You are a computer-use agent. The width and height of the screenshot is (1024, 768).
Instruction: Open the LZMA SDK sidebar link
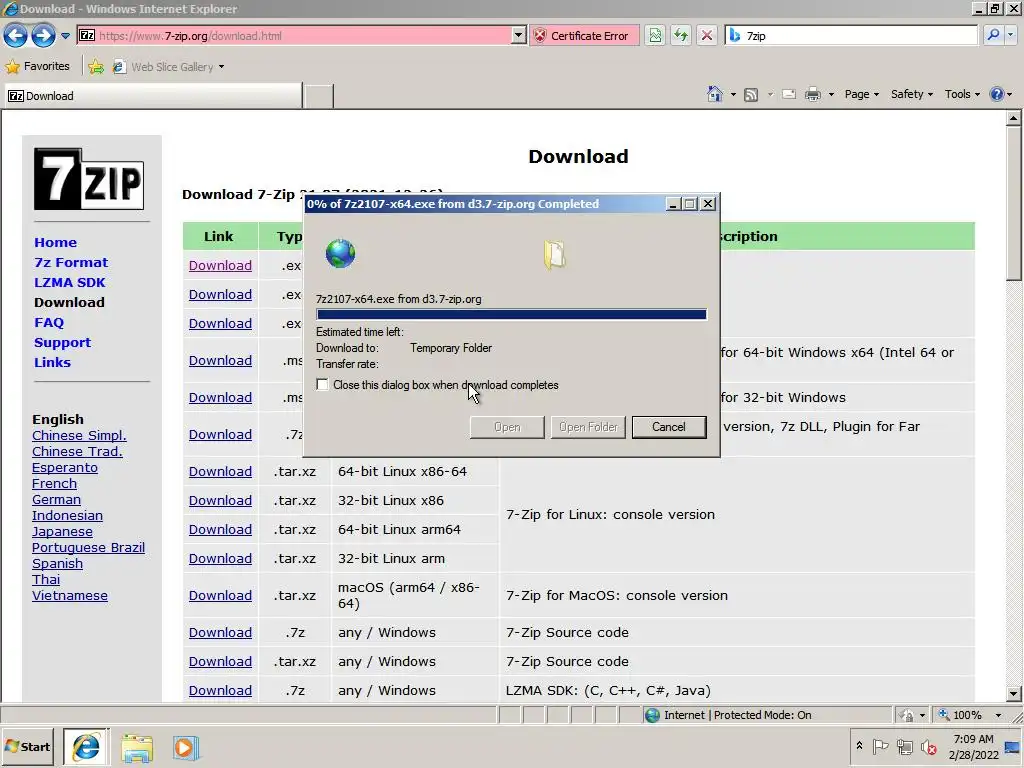pos(69,283)
